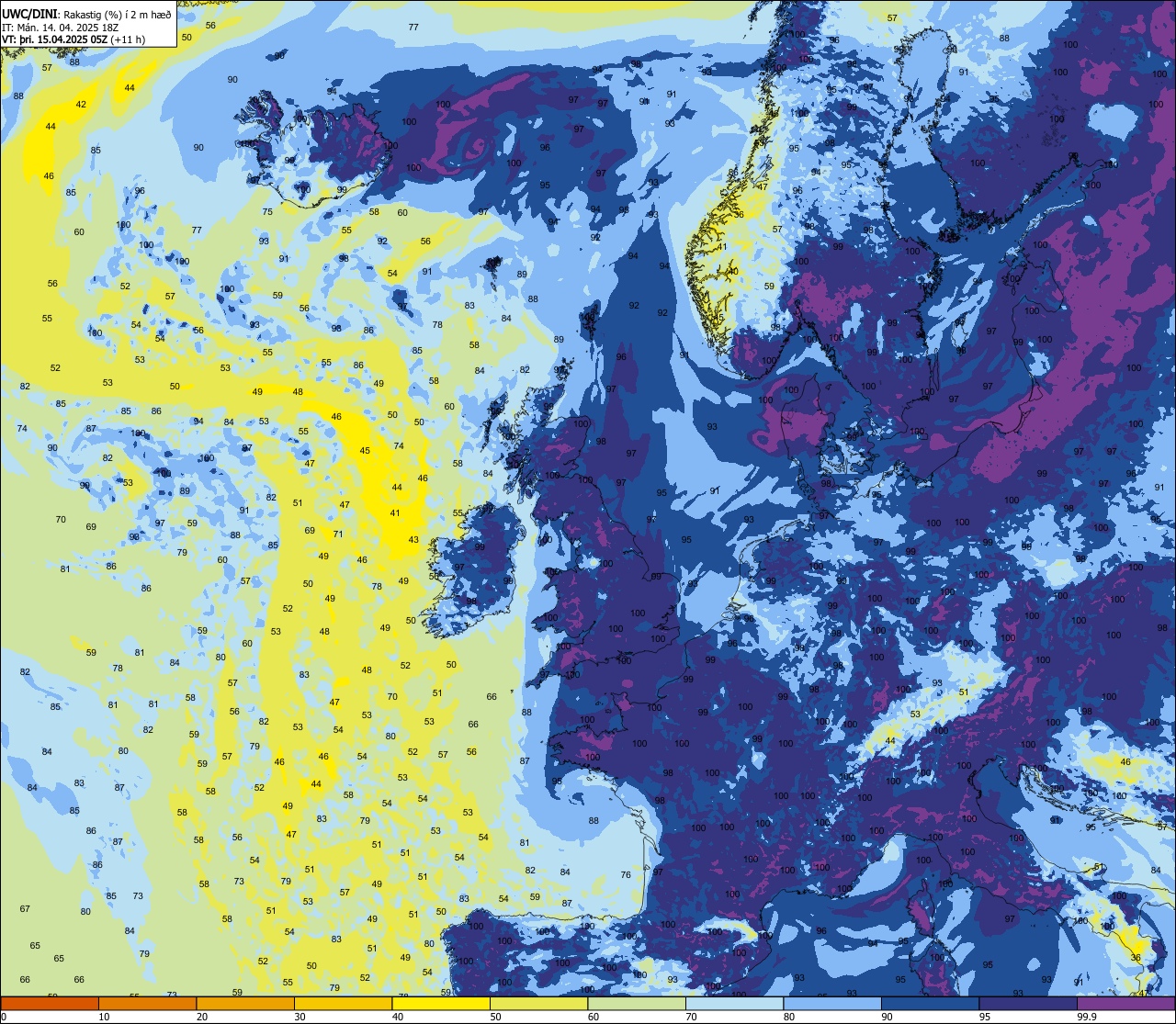The image size is (1176, 1024).
Task: Click the map value 71 west of Ireland
Action: click(x=338, y=535)
